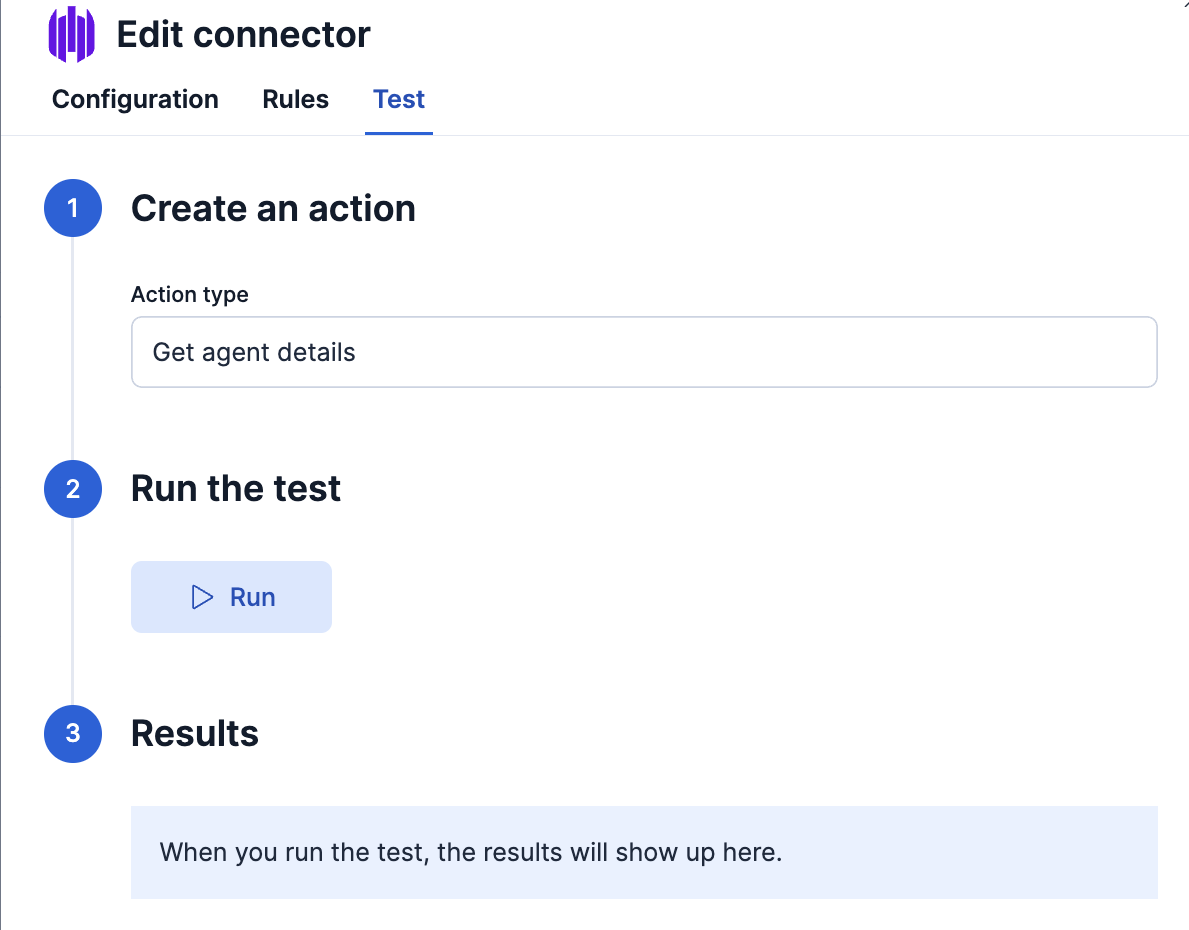Run the connector test
1189x930 pixels.
click(x=231, y=596)
